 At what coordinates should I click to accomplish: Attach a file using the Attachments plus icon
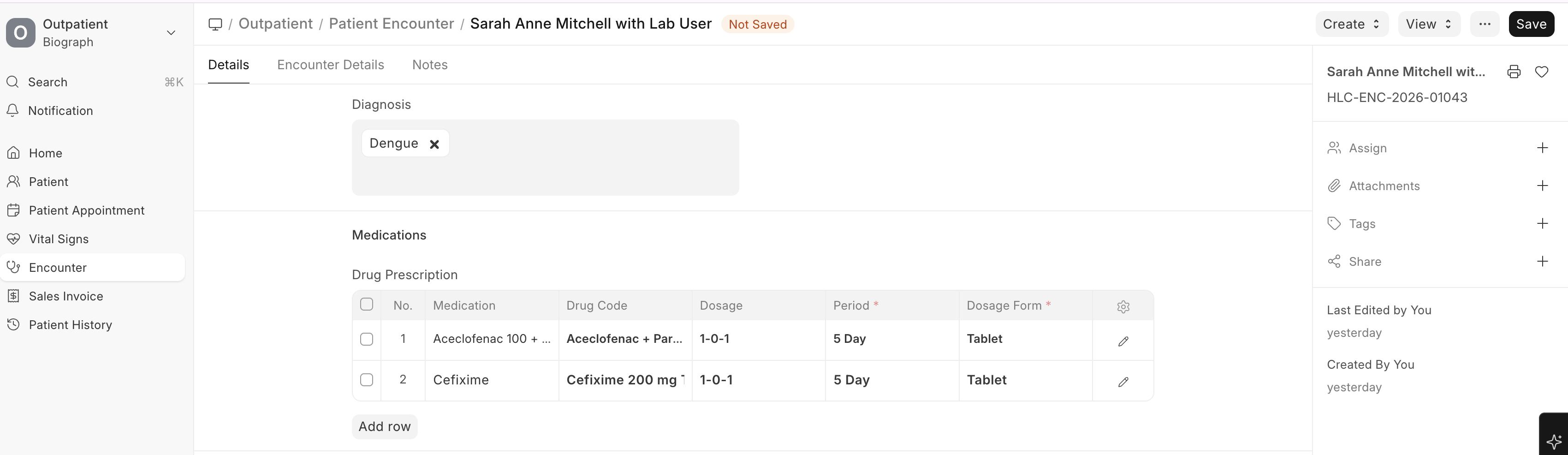(1543, 185)
